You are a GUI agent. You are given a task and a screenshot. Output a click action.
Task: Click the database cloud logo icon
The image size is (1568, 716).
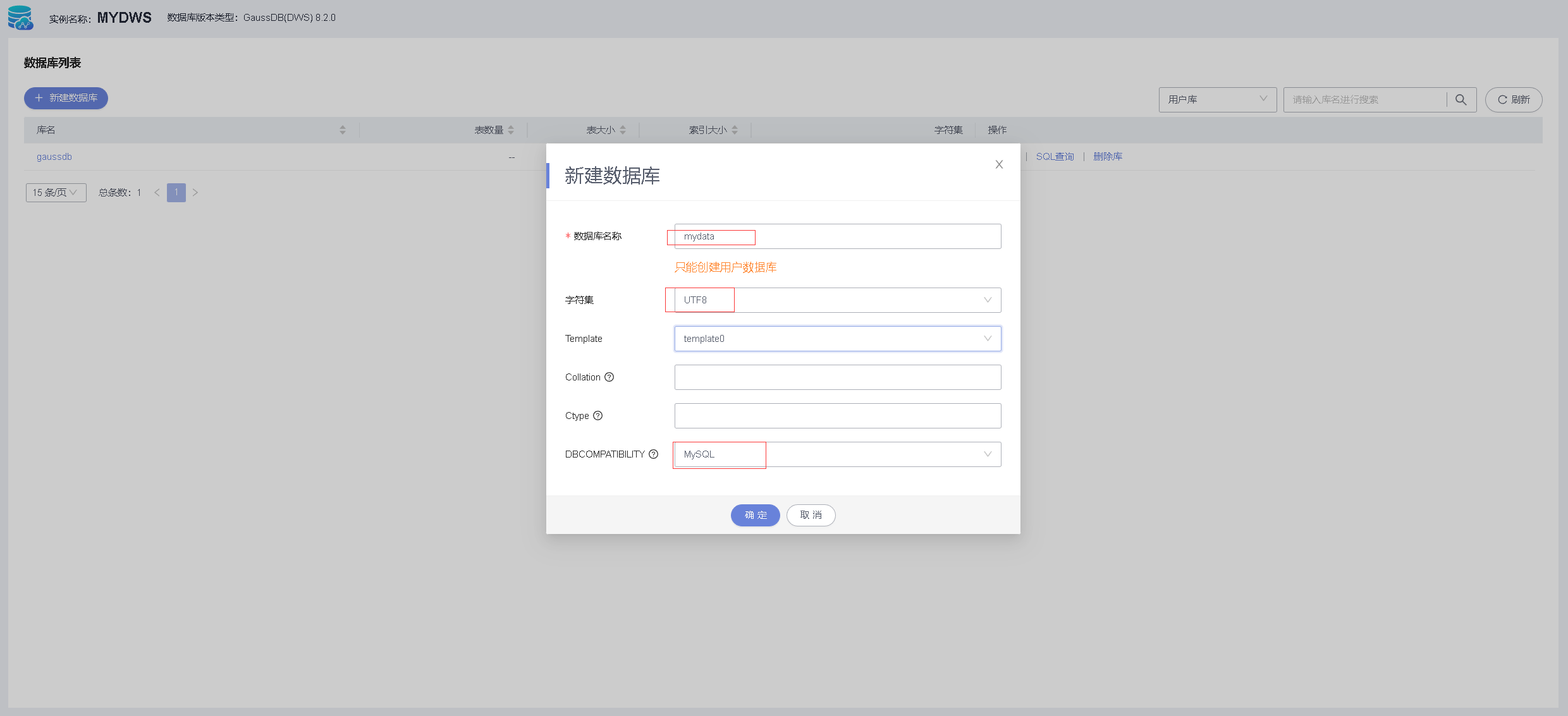tap(20, 18)
